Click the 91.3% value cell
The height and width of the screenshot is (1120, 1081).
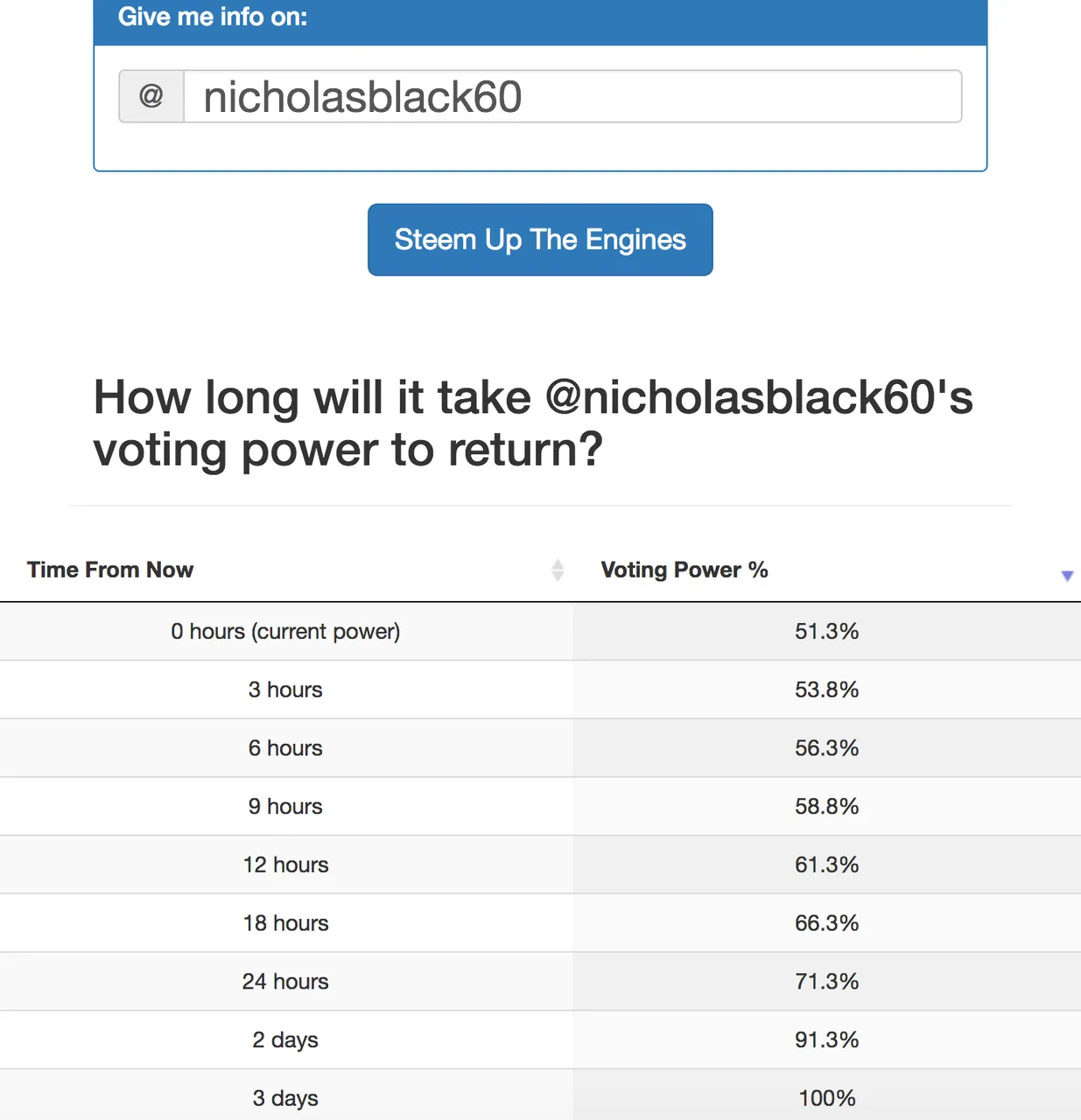coord(827,1039)
